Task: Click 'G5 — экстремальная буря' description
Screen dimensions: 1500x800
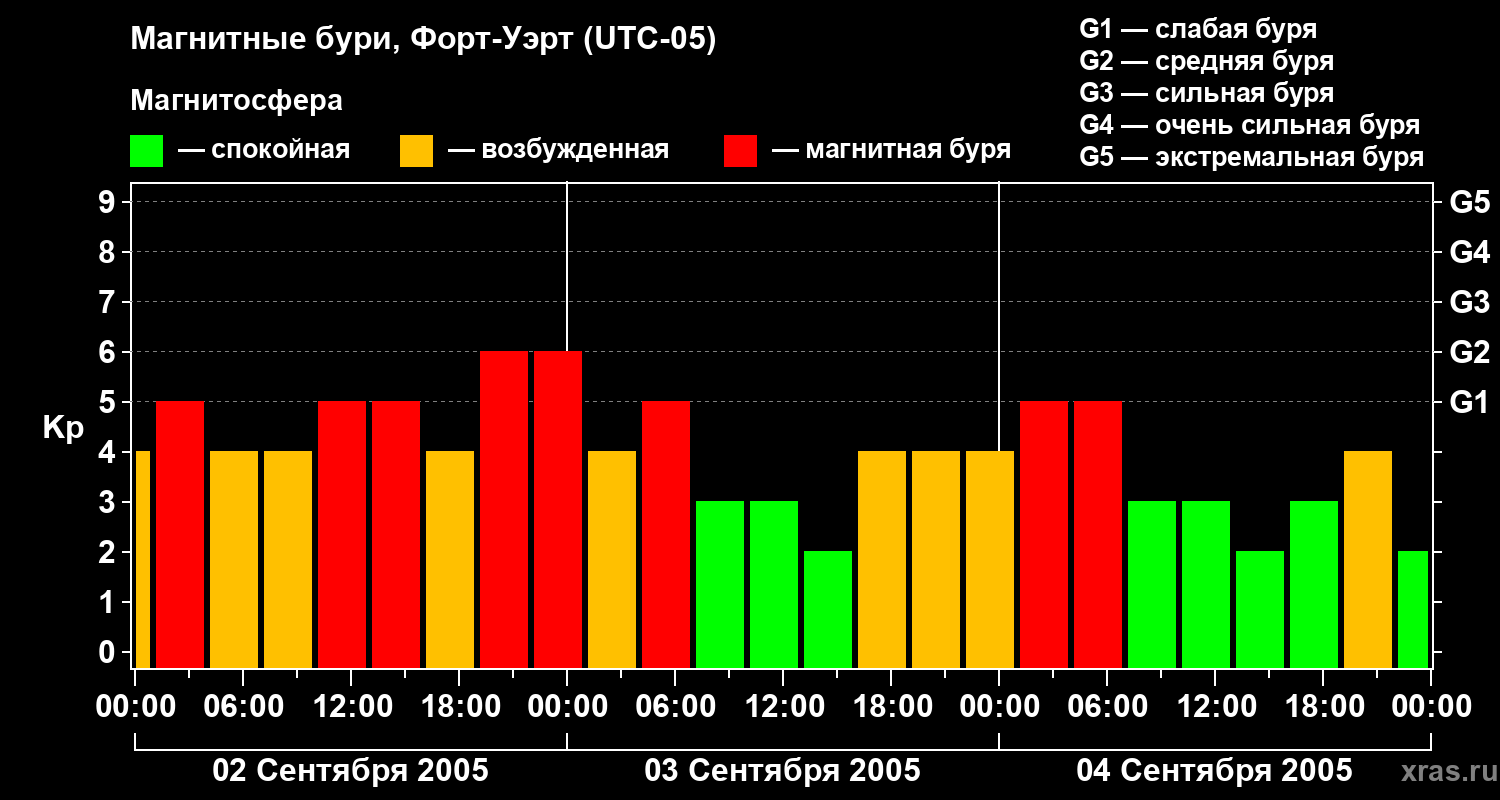Action: point(1252,157)
